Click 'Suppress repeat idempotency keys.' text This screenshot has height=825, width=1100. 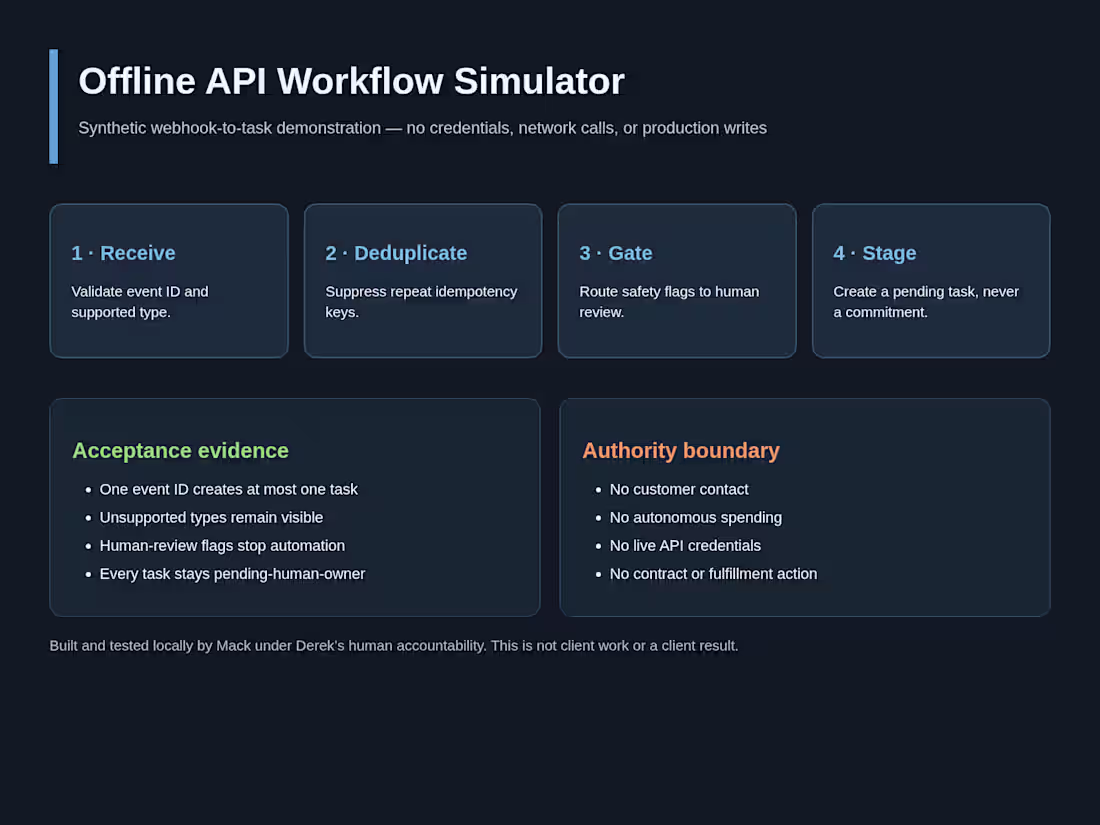(421, 302)
